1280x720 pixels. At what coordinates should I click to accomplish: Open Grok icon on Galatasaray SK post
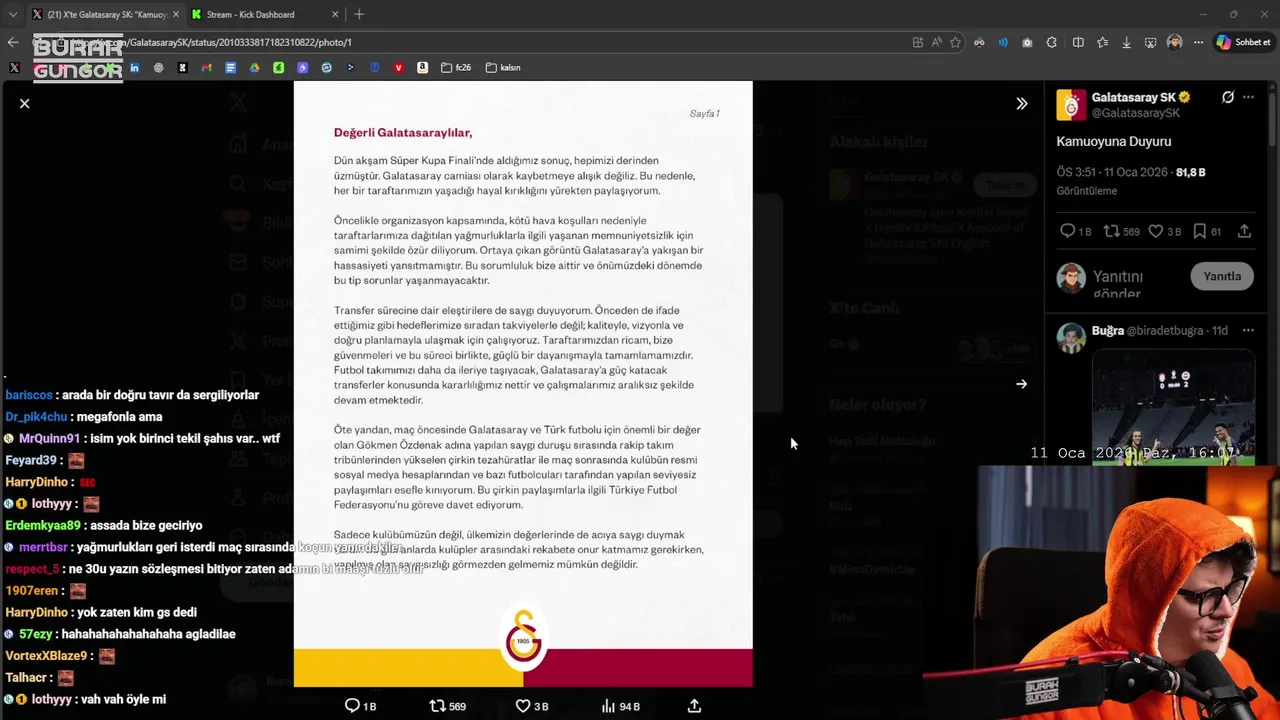[1228, 97]
